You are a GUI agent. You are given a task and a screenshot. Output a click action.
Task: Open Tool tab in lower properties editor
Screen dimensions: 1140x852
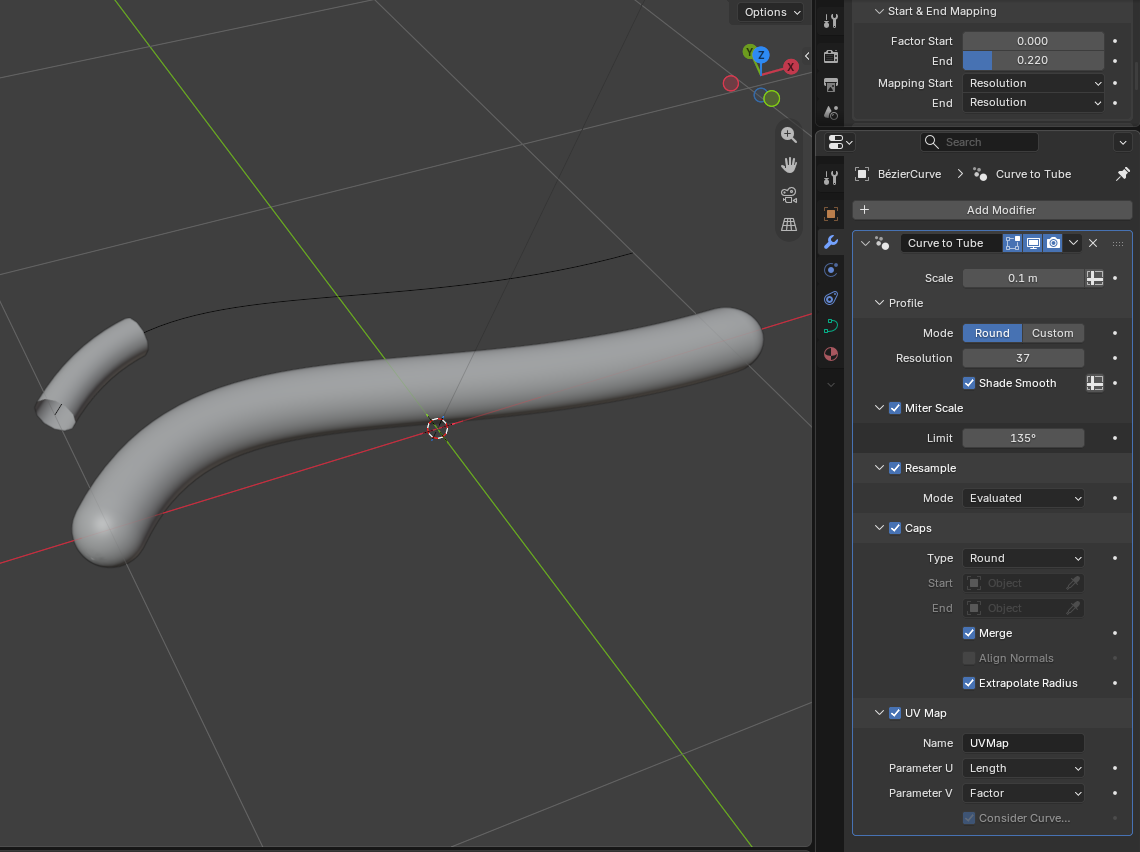pos(831,177)
